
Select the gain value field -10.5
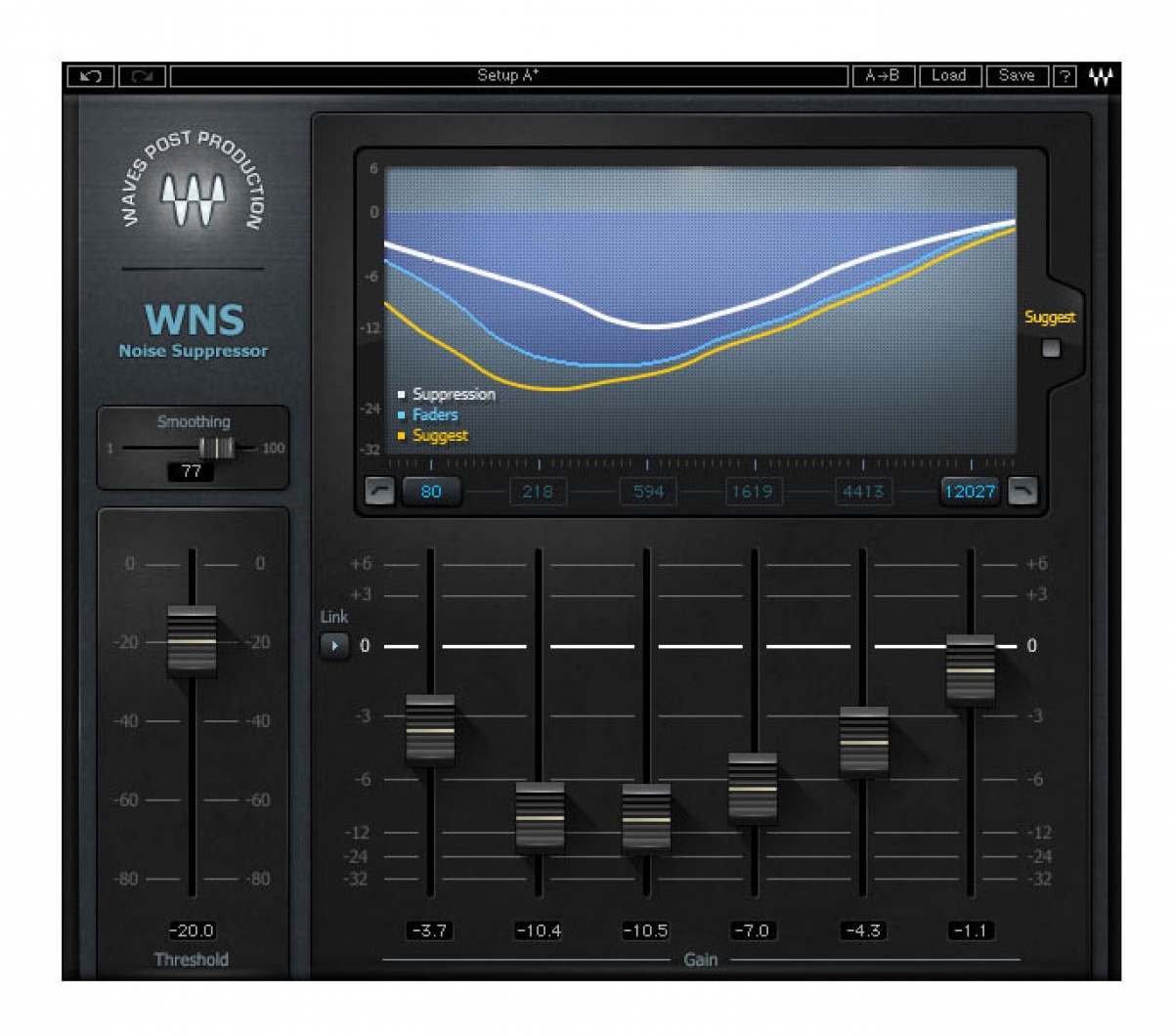click(x=645, y=930)
